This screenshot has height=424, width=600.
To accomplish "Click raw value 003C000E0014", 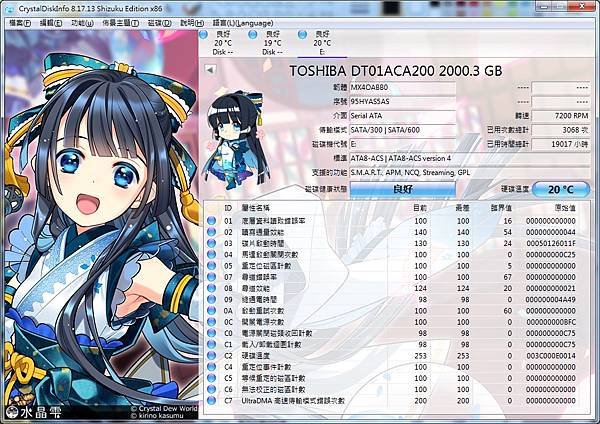I will (551, 356).
